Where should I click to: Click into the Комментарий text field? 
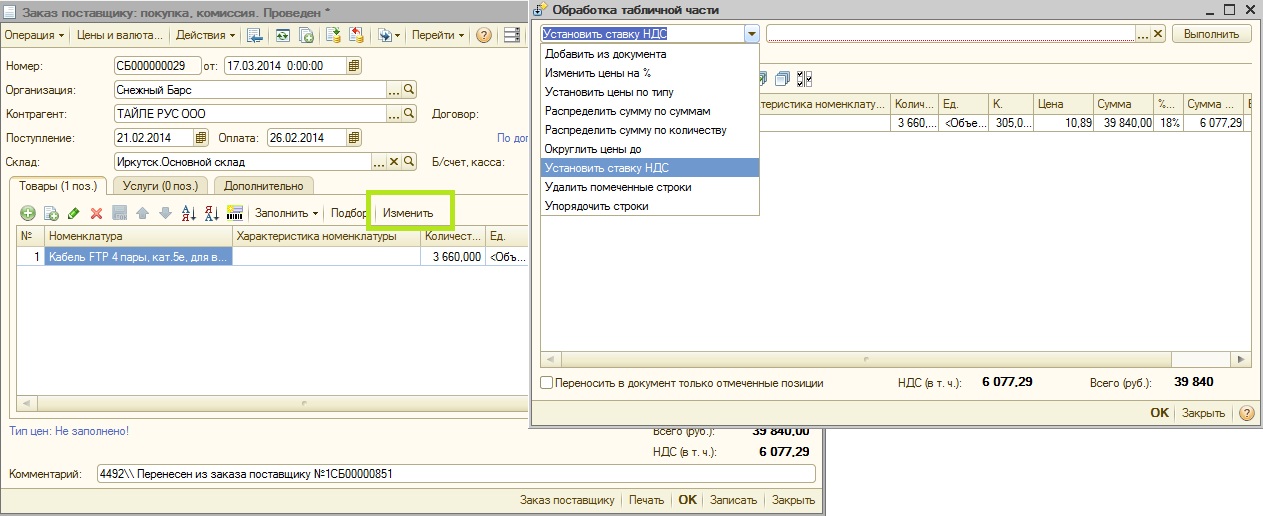pos(455,473)
